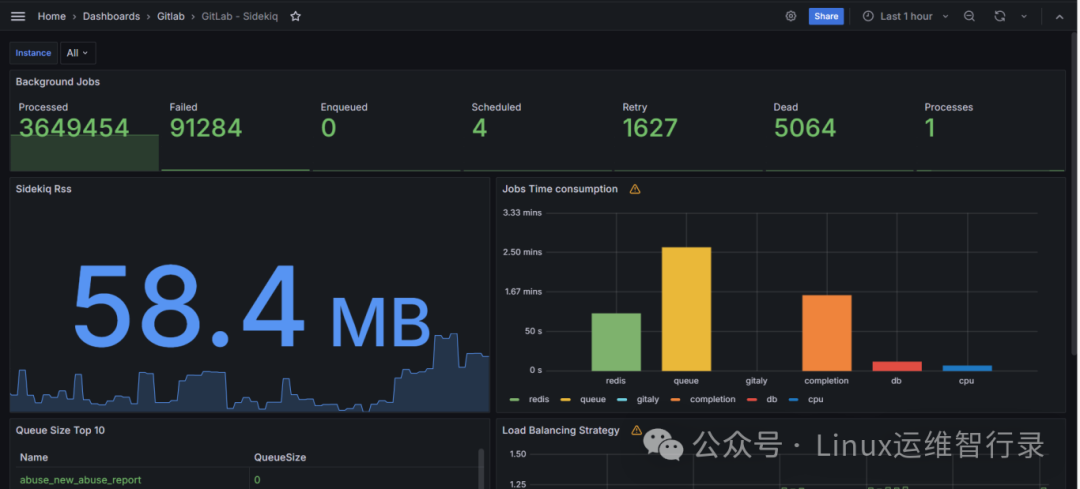Open the Load Balancing Strategy panel title
1080x489 pixels.
(x=561, y=430)
